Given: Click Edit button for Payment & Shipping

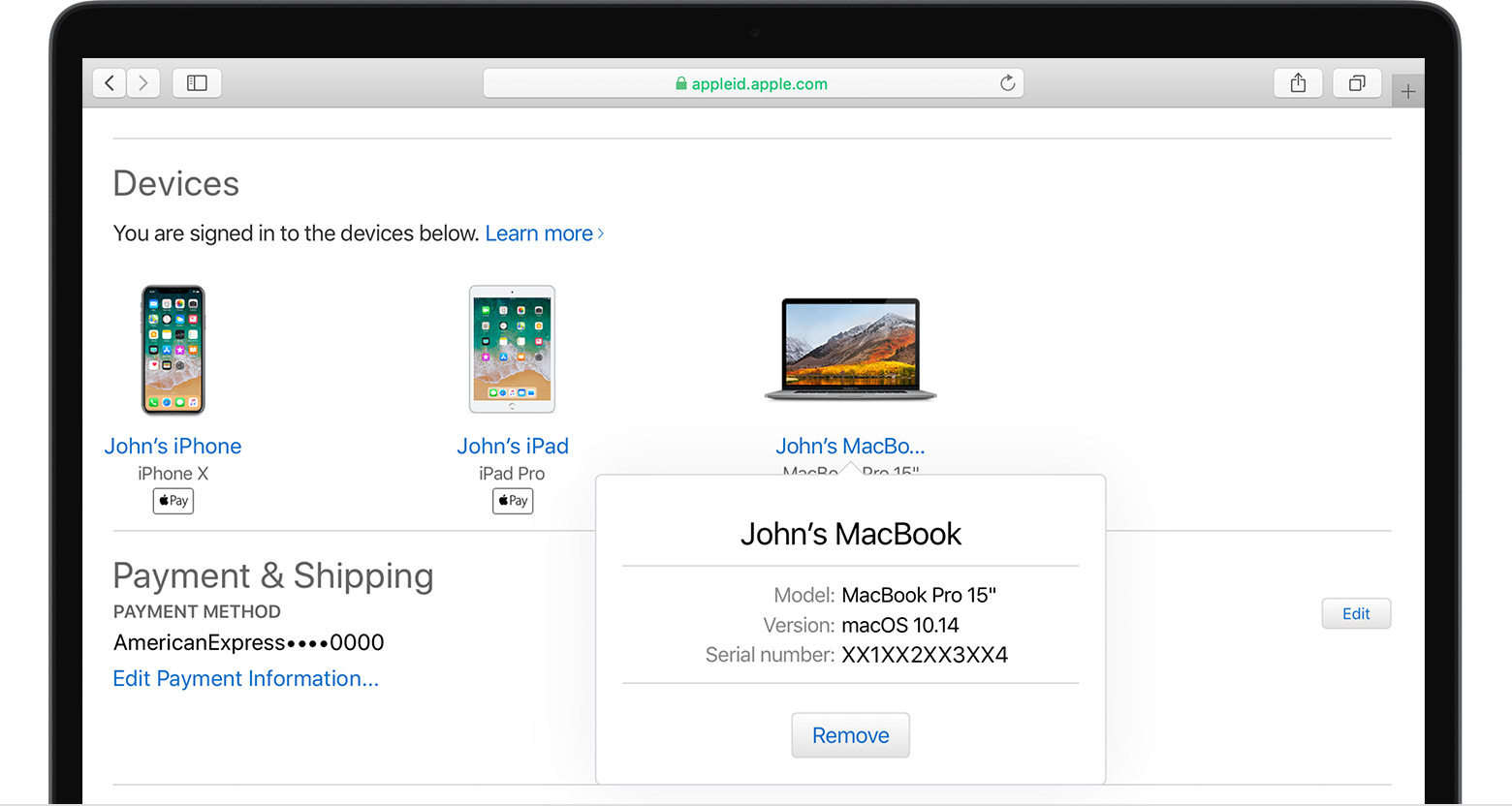Looking at the screenshot, I should 1356,613.
